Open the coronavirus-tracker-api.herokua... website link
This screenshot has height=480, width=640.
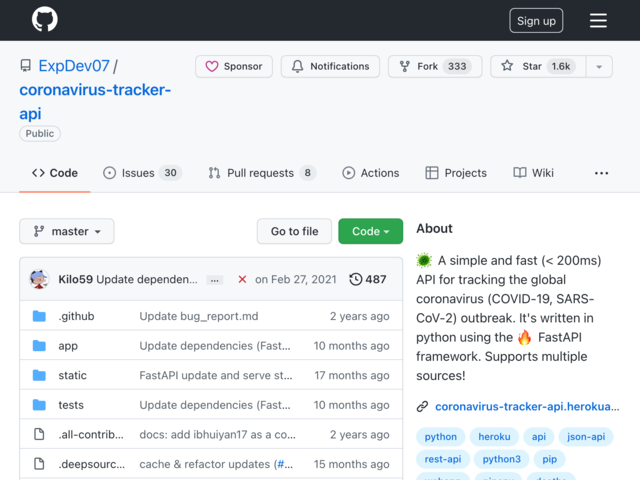(x=527, y=407)
